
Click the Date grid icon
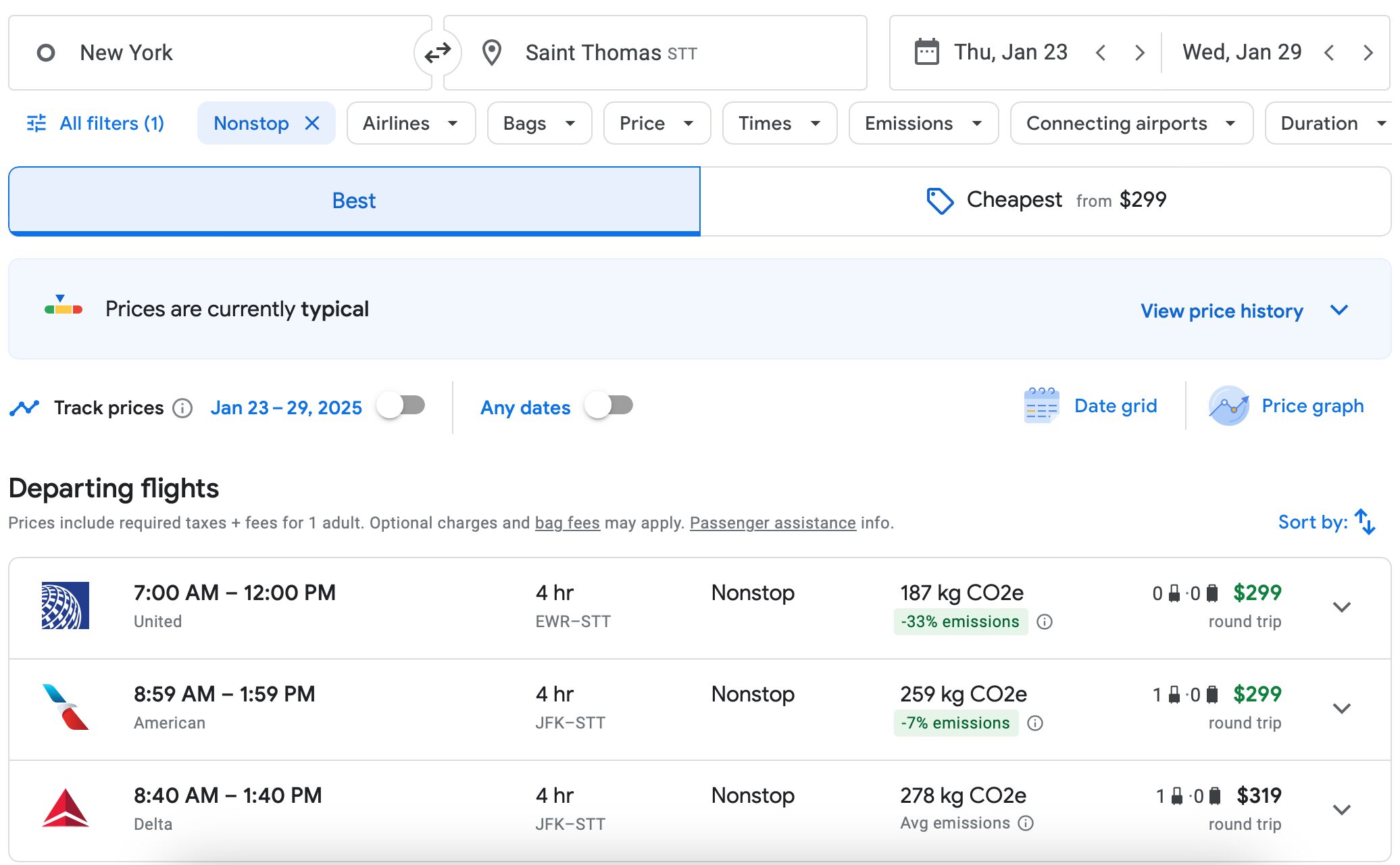[x=1041, y=406]
